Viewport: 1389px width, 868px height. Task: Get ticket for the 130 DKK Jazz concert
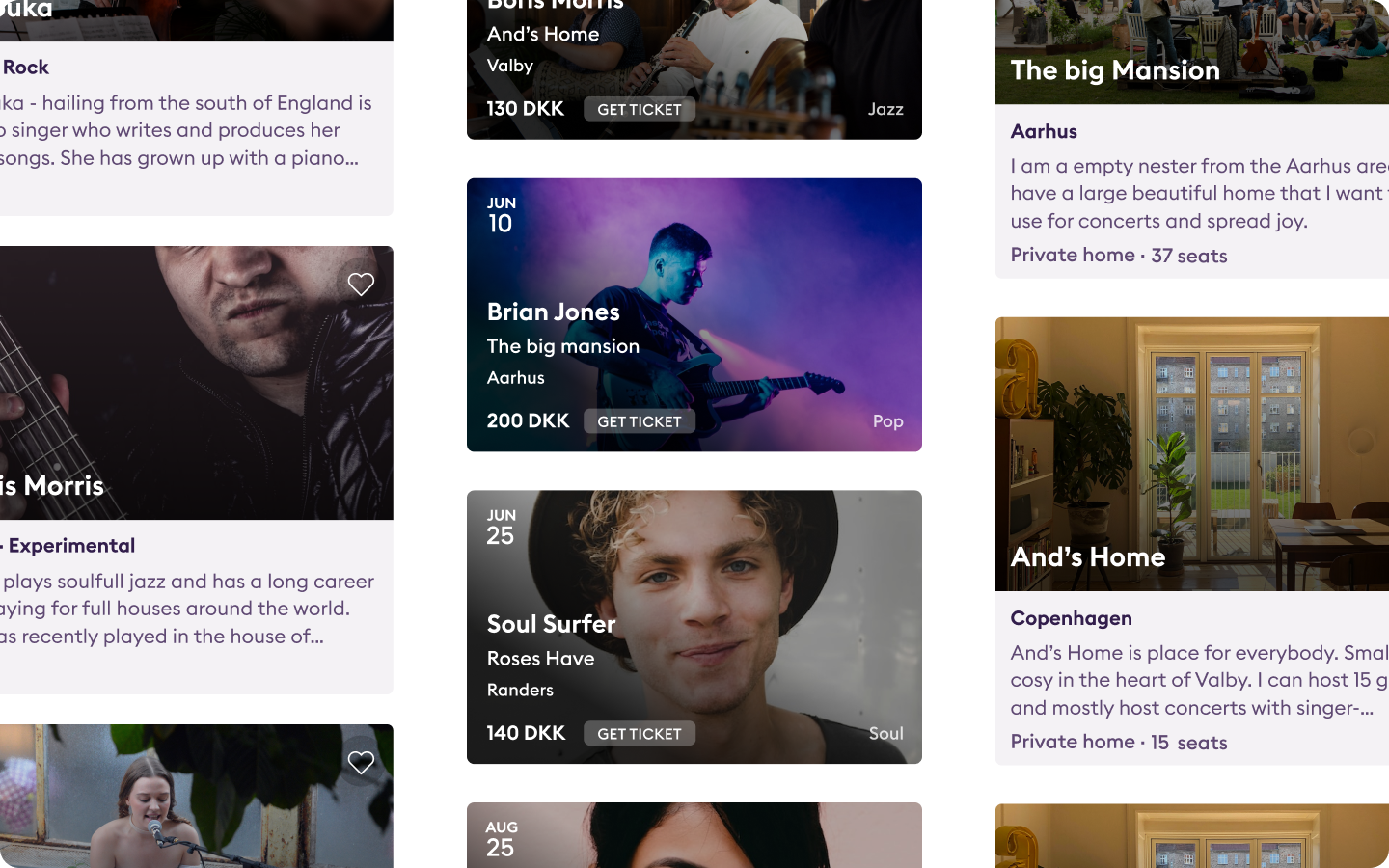(x=639, y=109)
